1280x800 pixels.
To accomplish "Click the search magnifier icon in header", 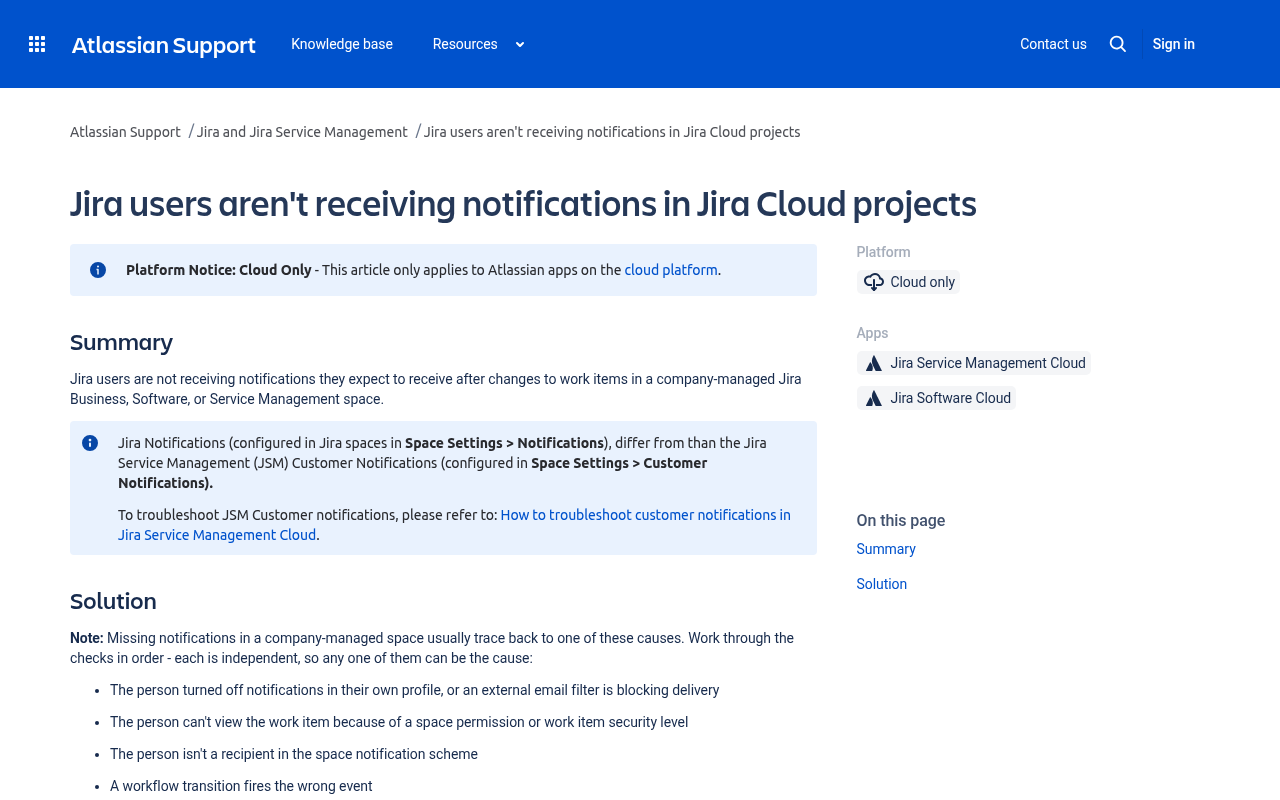I will click(x=1118, y=44).
